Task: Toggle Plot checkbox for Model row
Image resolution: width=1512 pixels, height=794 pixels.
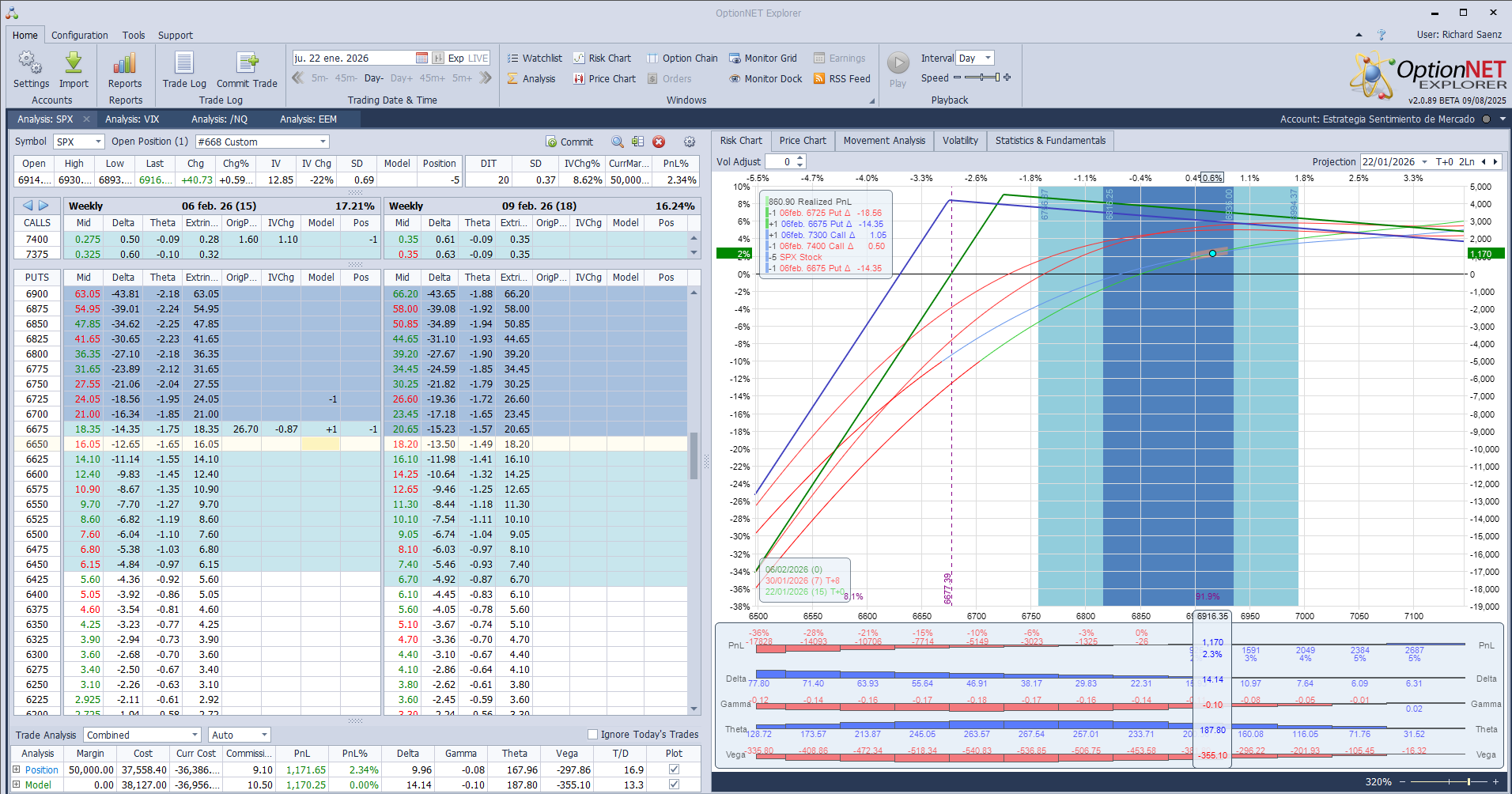Action: pyautogui.click(x=674, y=785)
